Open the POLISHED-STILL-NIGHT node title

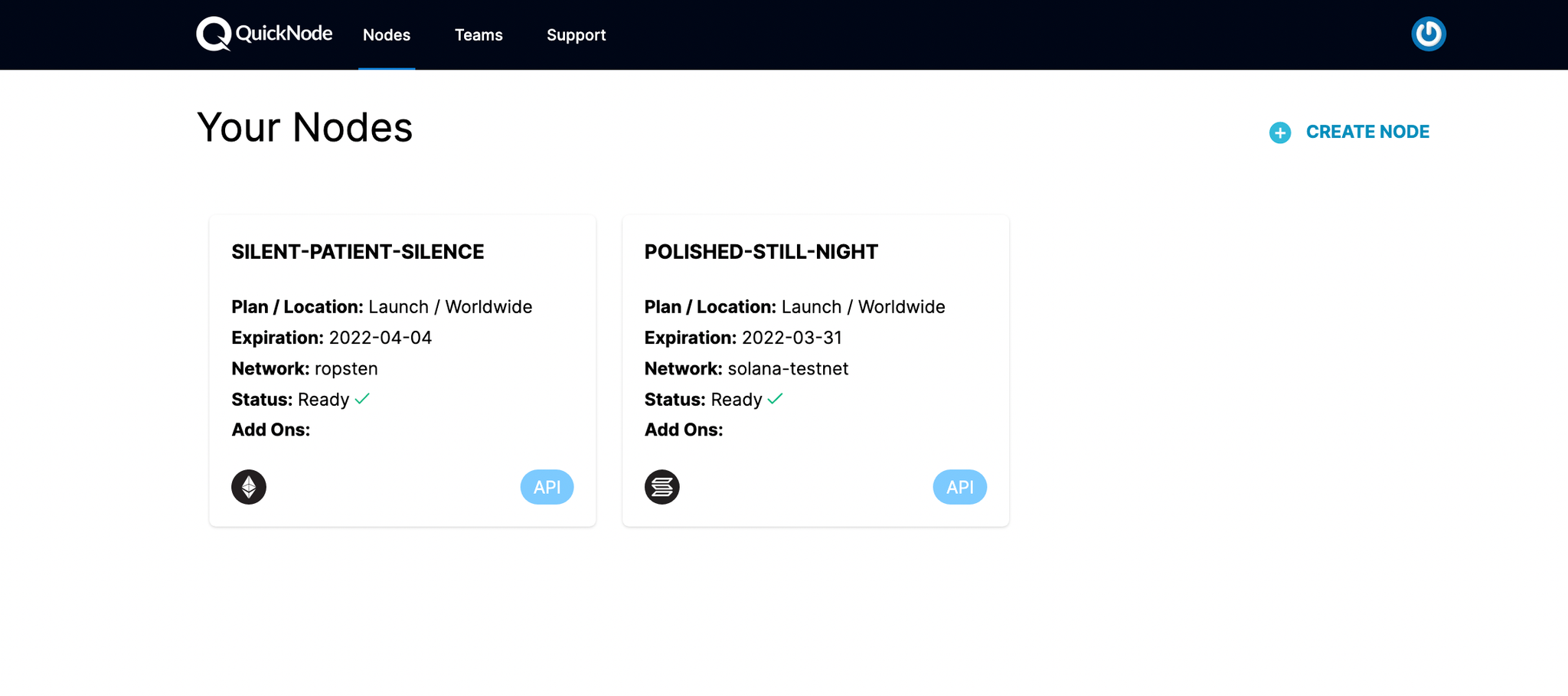[761, 252]
